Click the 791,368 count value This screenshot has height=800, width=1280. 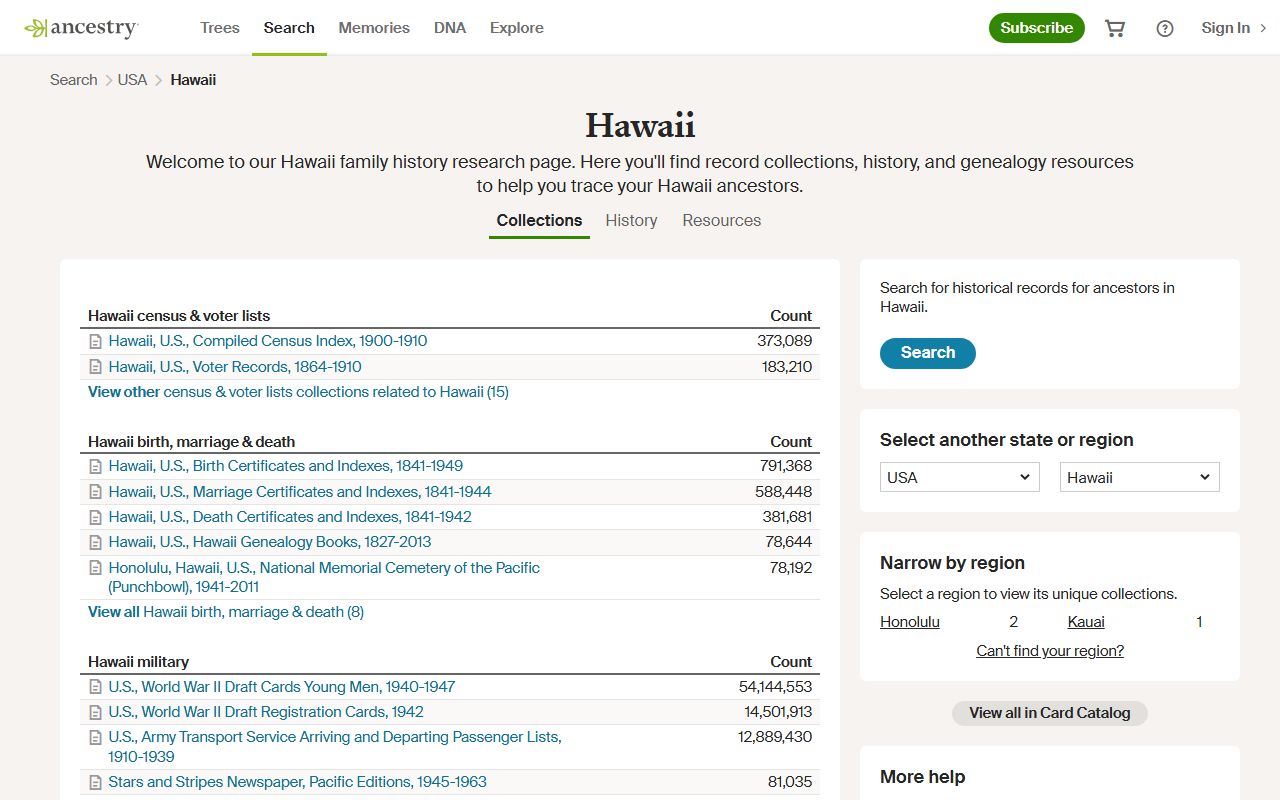786,466
